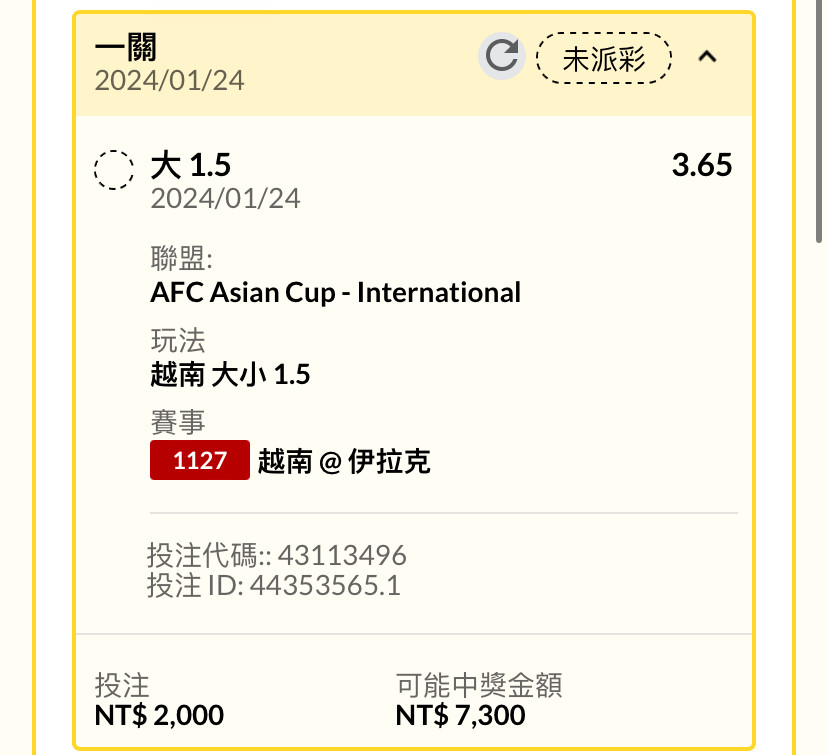Select the dashed circle beside 大 1.5
The width and height of the screenshot is (828, 755).
[x=114, y=169]
